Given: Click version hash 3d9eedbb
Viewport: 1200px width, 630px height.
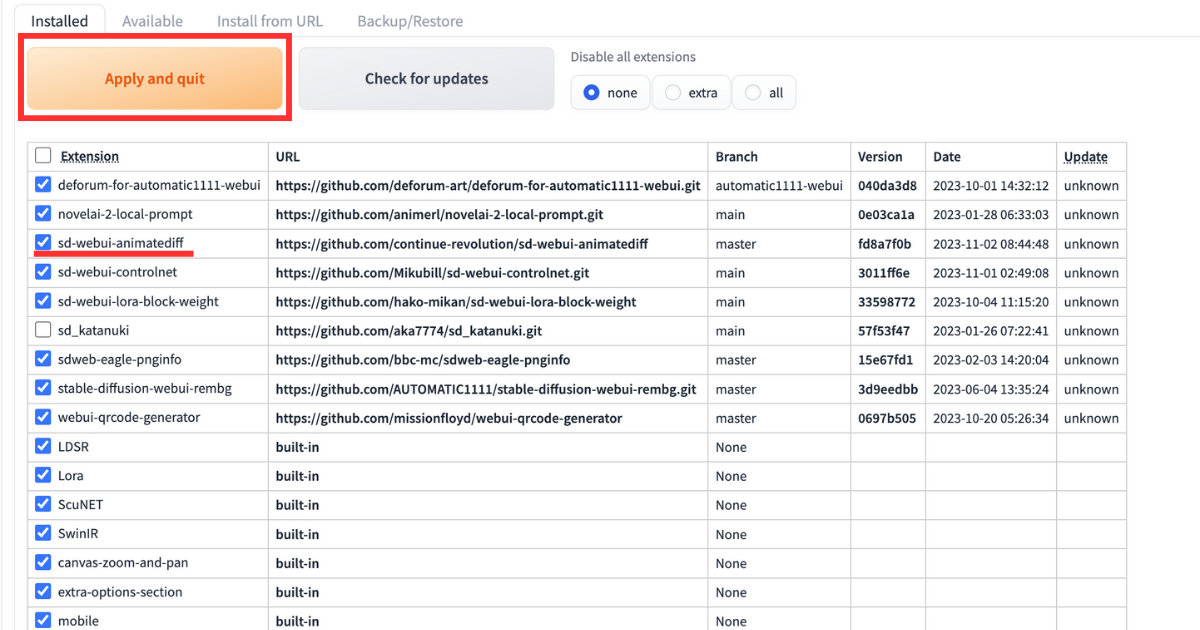Looking at the screenshot, I should (x=888, y=389).
